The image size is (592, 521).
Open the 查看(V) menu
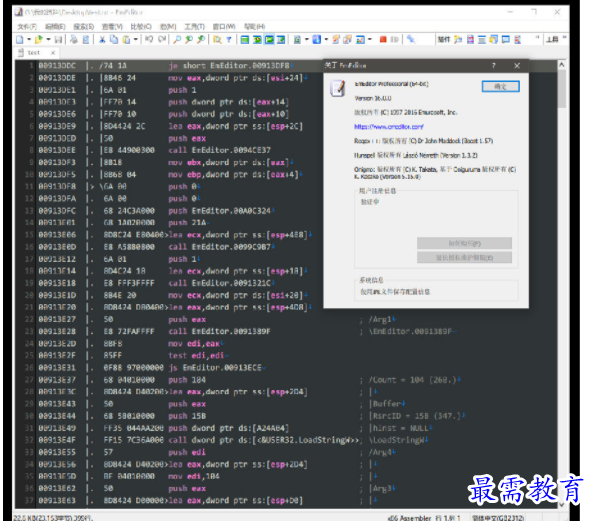tap(112, 26)
